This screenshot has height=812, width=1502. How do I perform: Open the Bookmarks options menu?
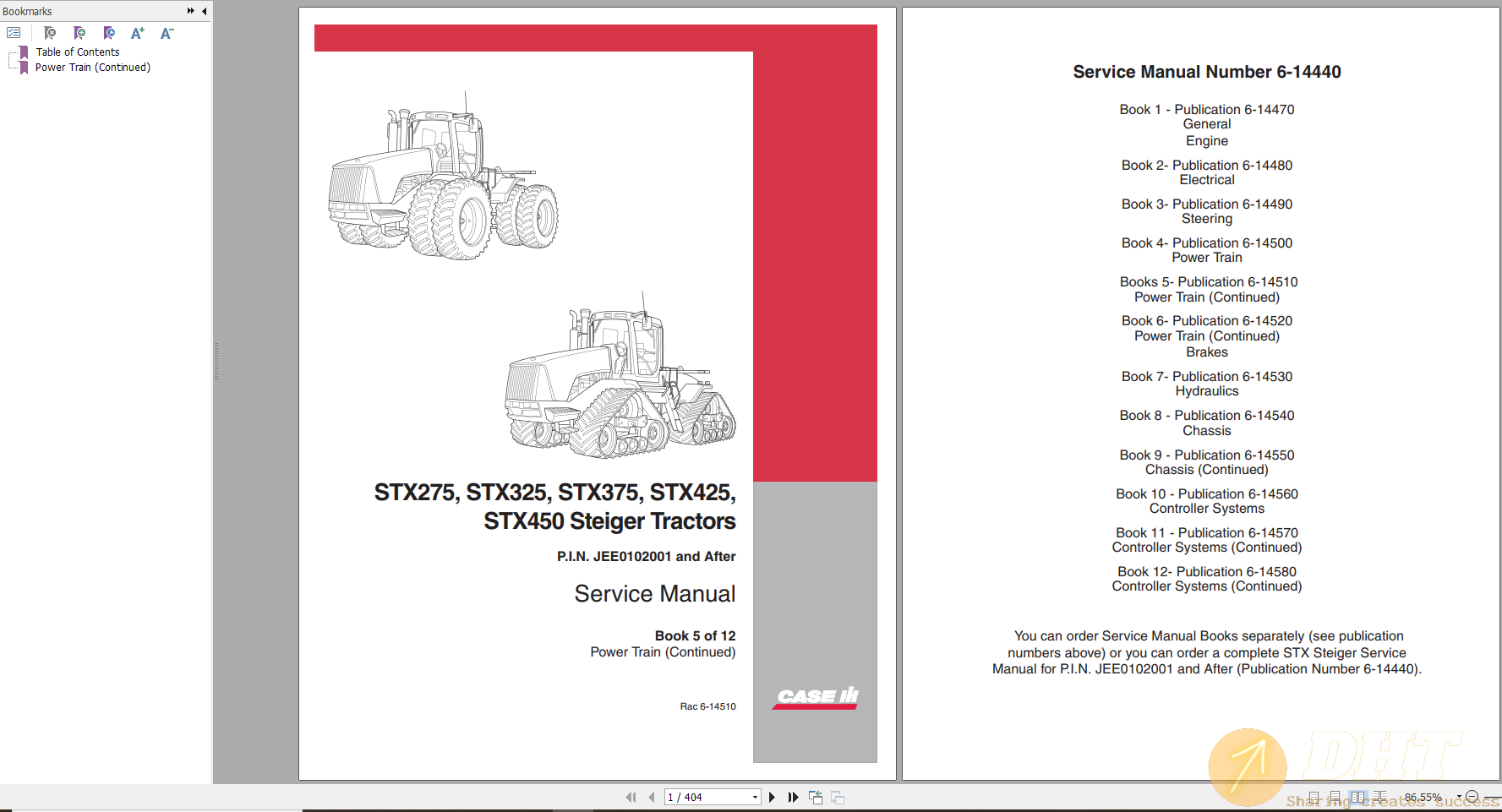14,32
